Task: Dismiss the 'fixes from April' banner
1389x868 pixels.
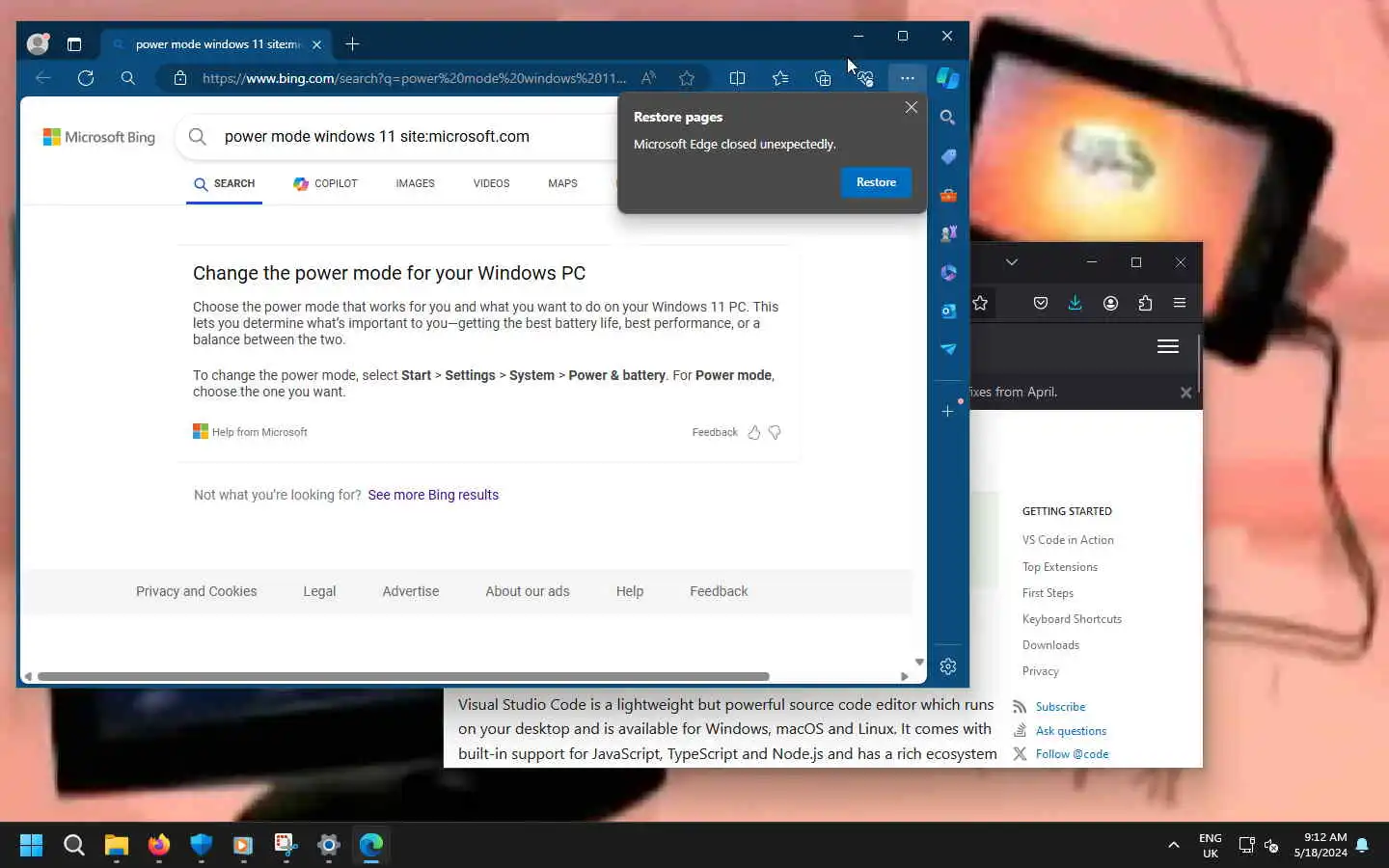Action: pyautogui.click(x=1185, y=393)
